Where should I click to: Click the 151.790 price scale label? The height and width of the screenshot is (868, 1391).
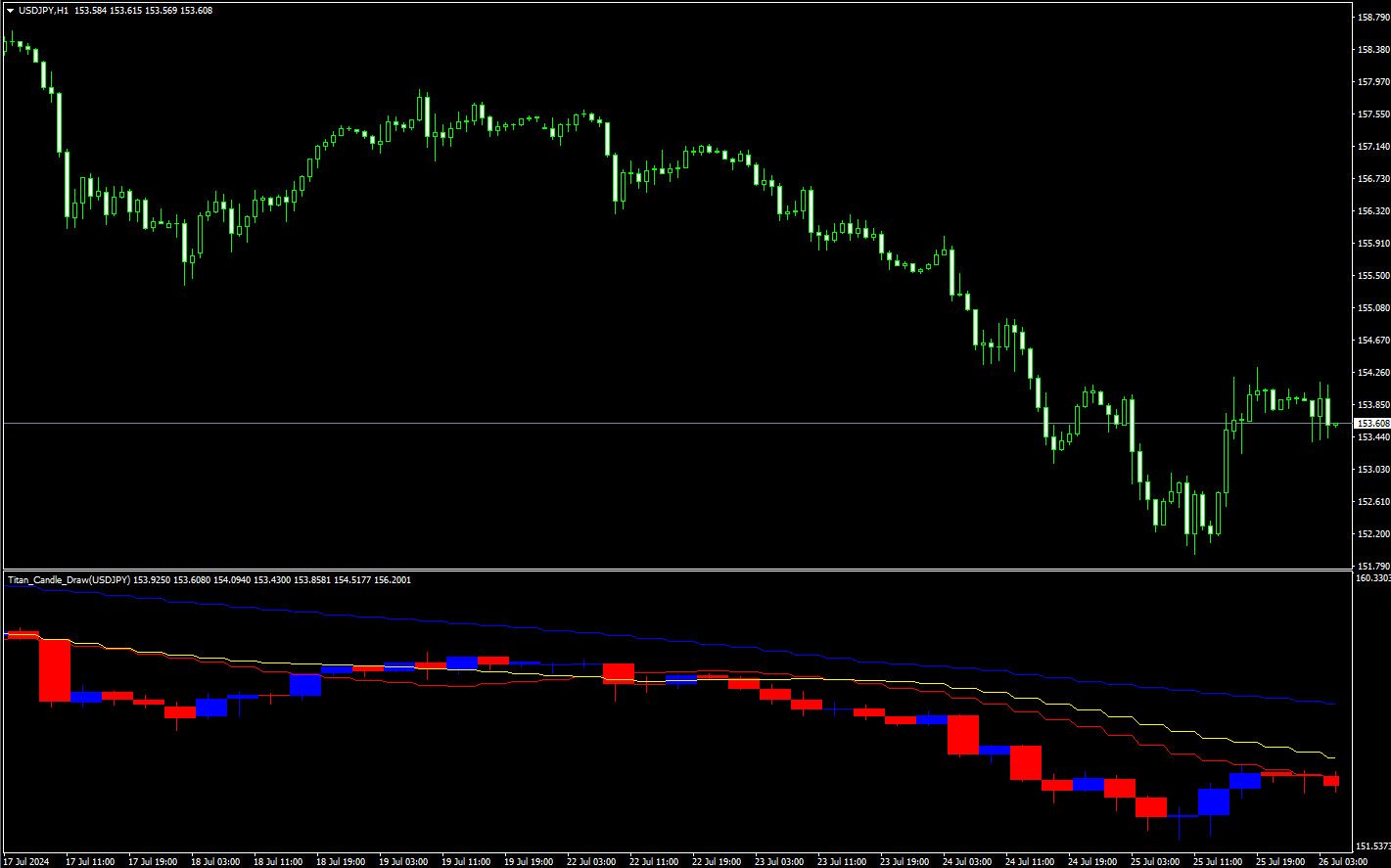[1372, 566]
